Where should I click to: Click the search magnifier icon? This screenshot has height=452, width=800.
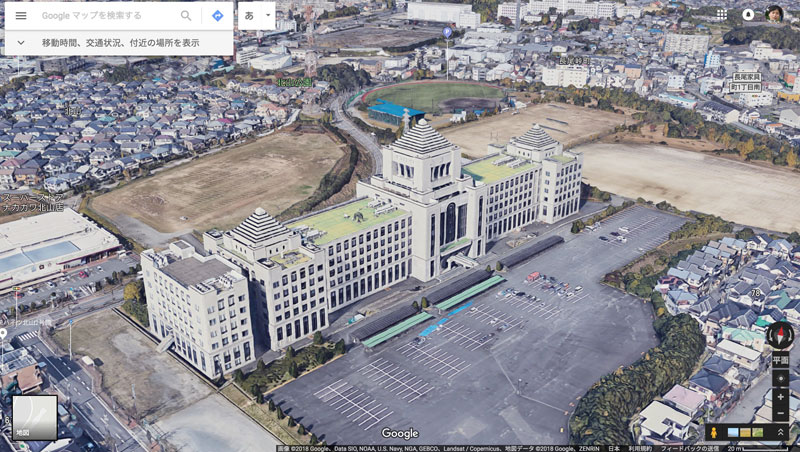coord(186,16)
